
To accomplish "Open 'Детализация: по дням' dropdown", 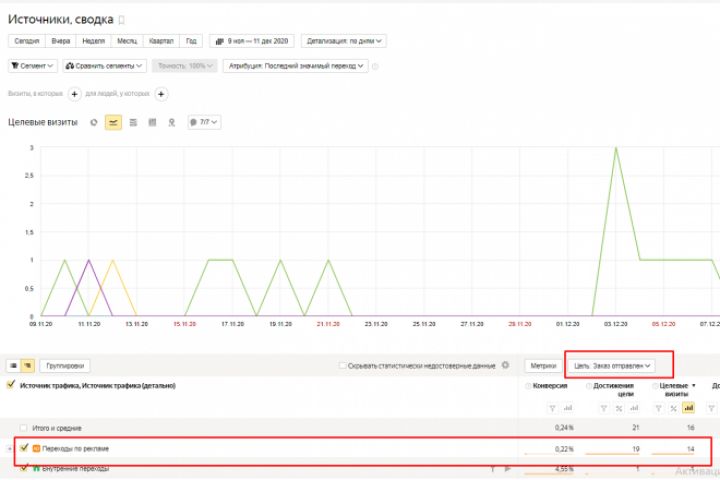I will pos(344,41).
